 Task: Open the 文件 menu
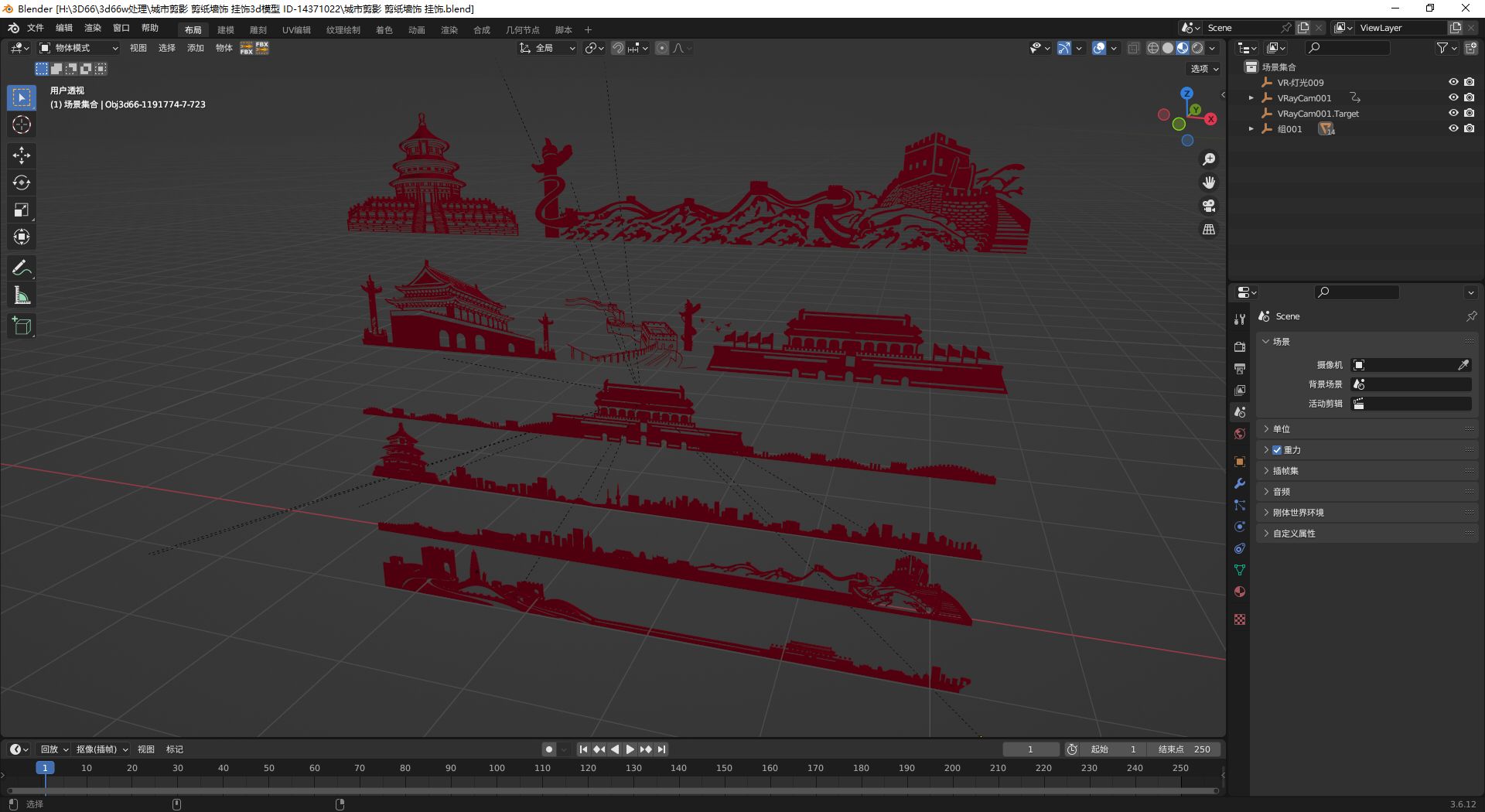coord(36,28)
